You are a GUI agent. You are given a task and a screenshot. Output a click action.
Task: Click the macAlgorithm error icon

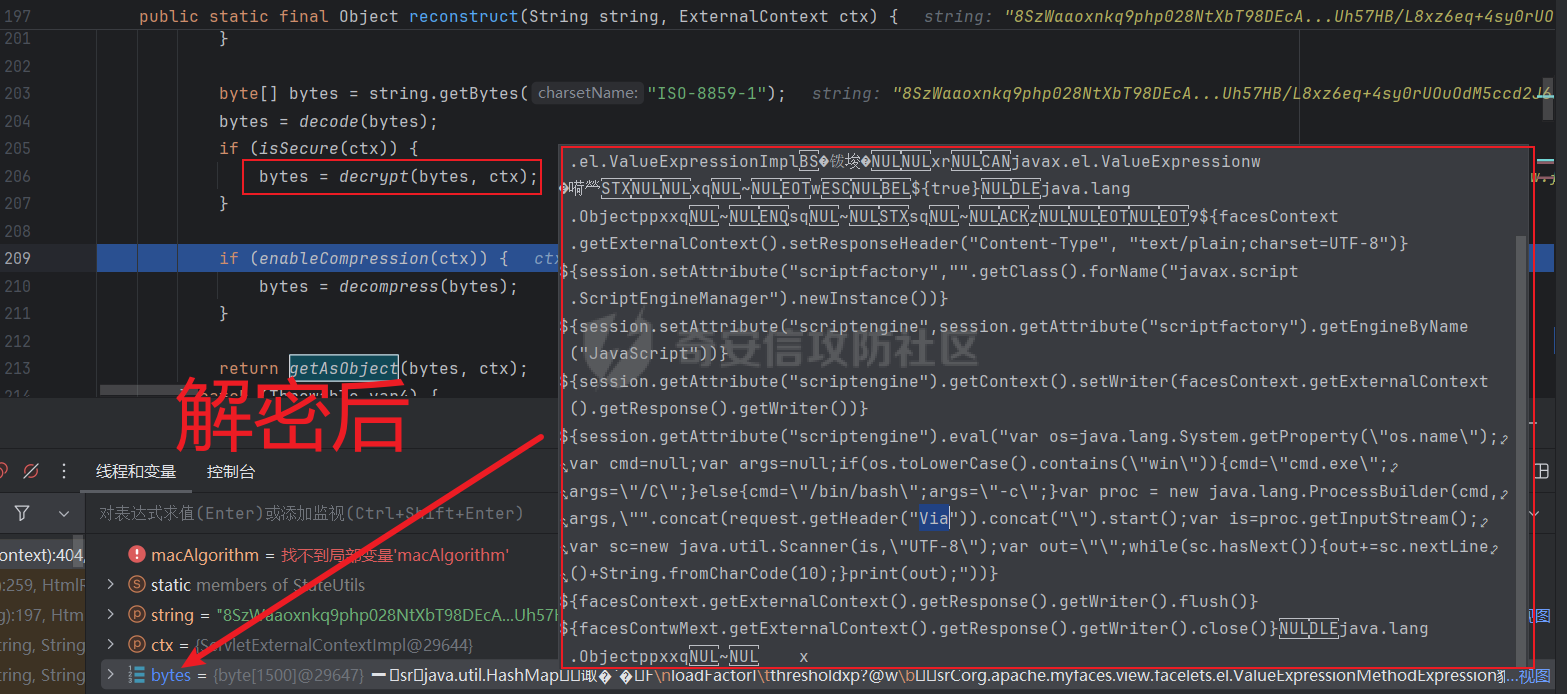click(136, 555)
